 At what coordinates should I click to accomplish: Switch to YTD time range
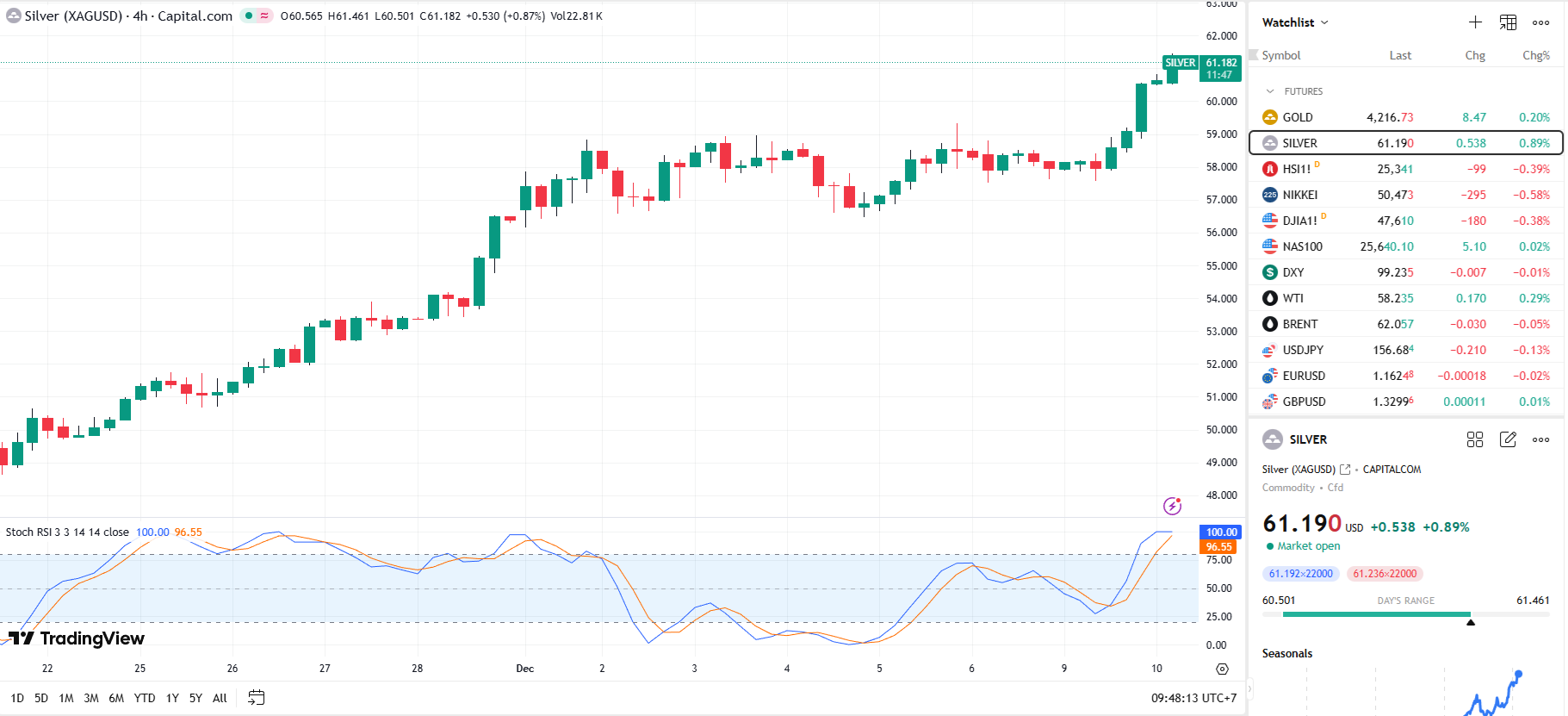click(145, 698)
